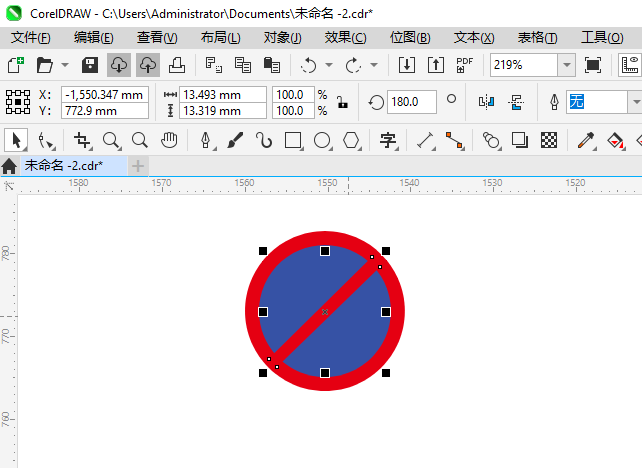The image size is (642, 468).
Task: Click the plus new document tab button
Action: [x=138, y=166]
